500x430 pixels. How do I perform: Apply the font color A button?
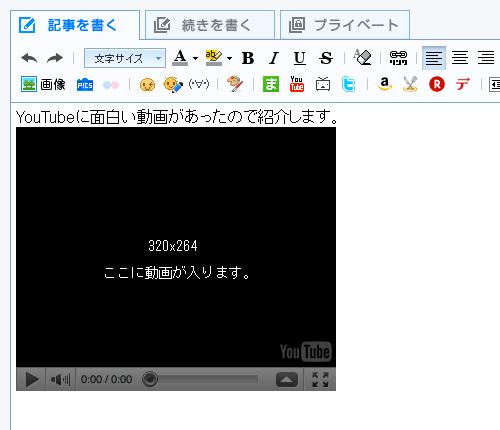click(x=180, y=58)
